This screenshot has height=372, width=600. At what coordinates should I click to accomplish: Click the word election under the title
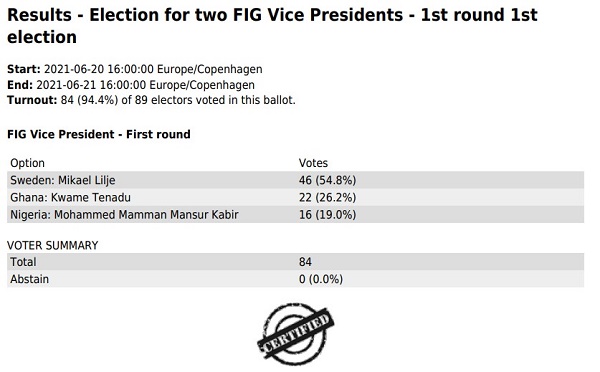[x=42, y=38]
